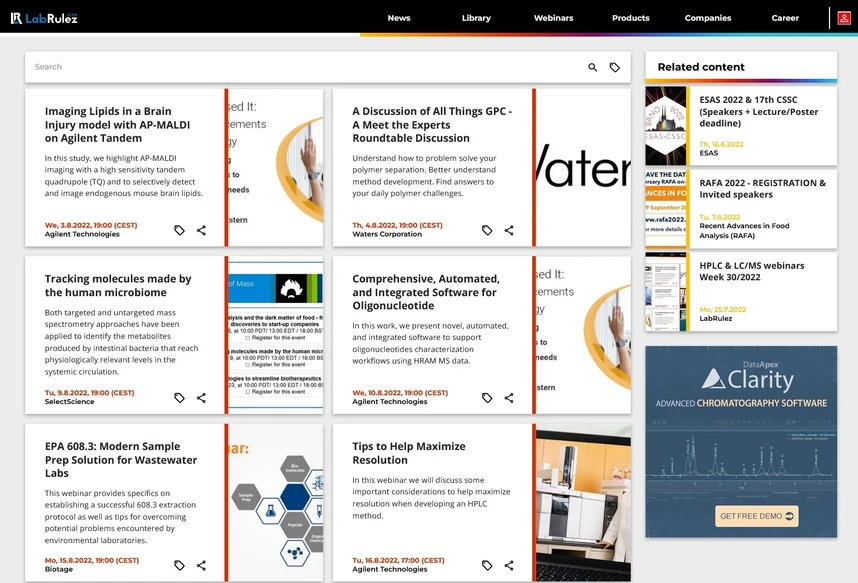Share the Tips to Maximize Resolution webinar

509,565
